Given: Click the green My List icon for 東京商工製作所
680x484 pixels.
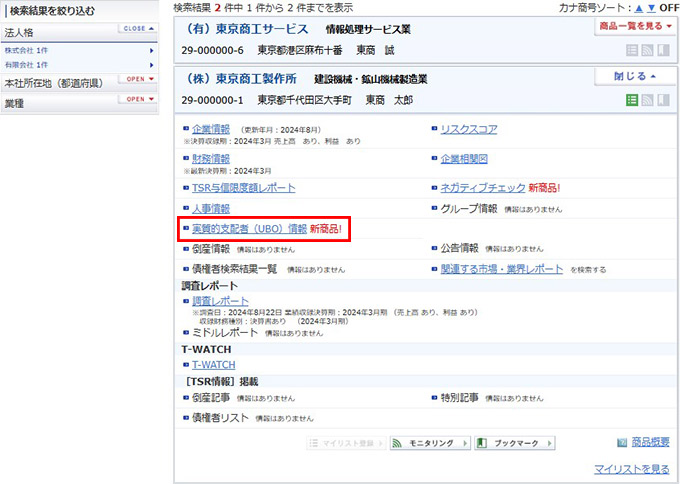Looking at the screenshot, I should coord(632,100).
